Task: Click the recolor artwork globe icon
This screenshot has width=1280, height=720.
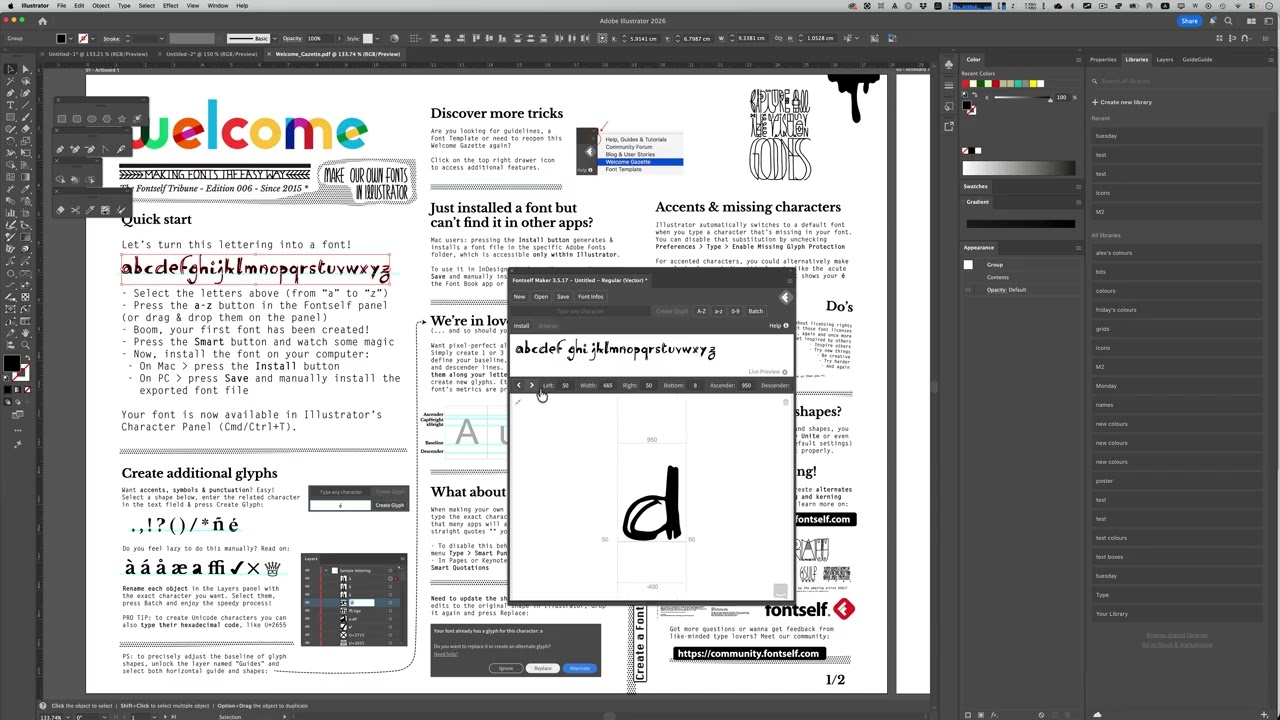Action: (x=394, y=38)
